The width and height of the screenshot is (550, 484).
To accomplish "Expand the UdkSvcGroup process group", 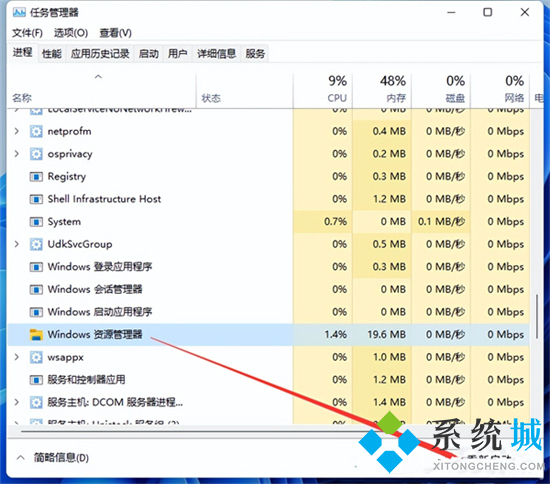I will [x=16, y=244].
